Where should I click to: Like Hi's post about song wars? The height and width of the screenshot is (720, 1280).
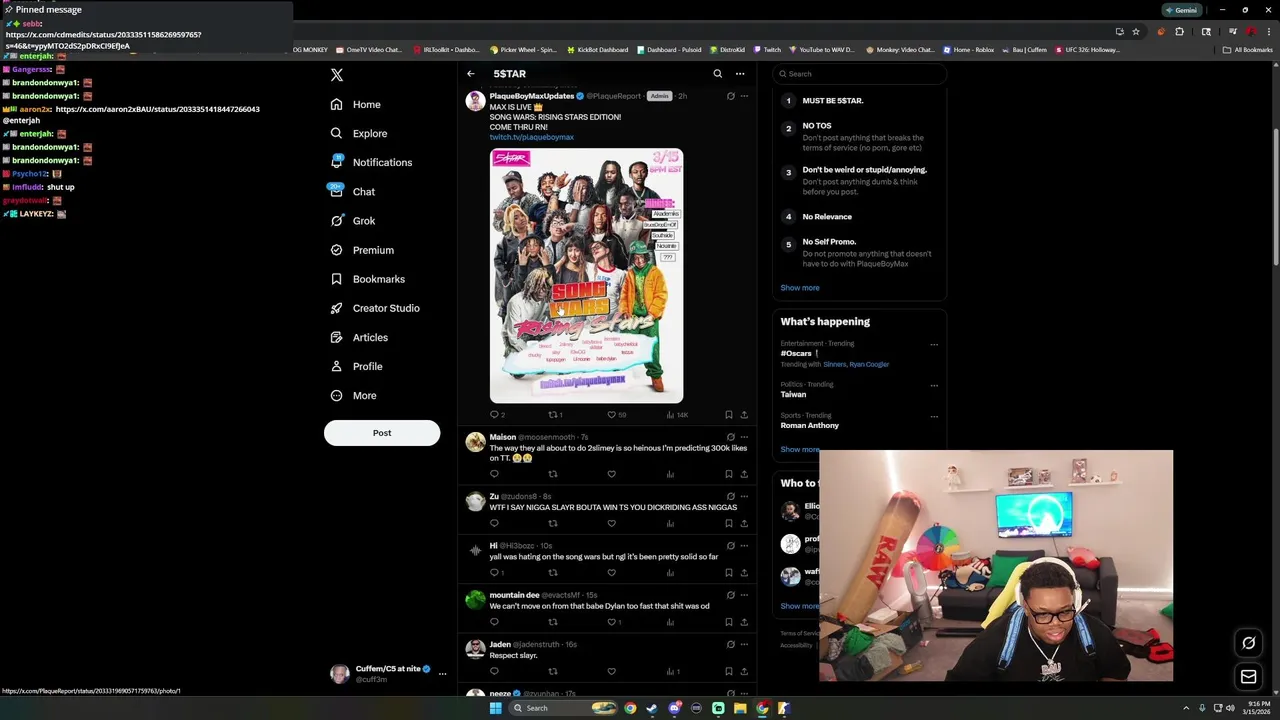tap(612, 572)
